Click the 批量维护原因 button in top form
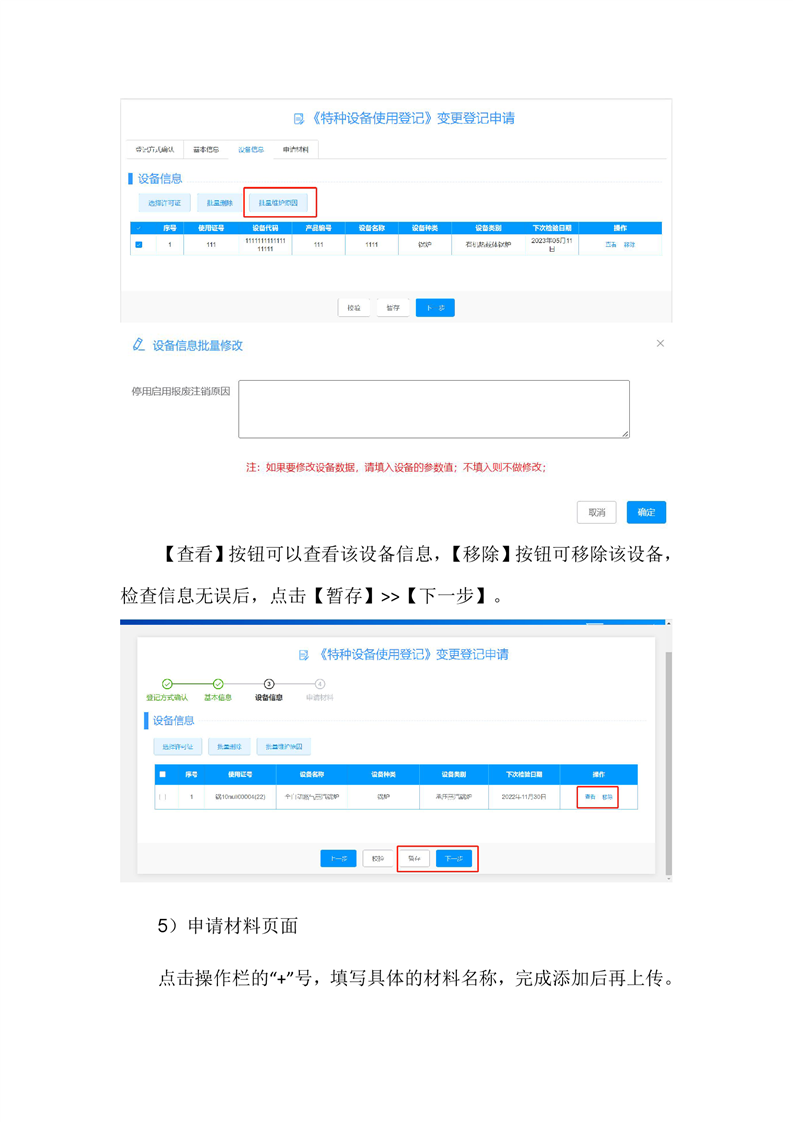This screenshot has height=1122, width=793. pos(280,203)
